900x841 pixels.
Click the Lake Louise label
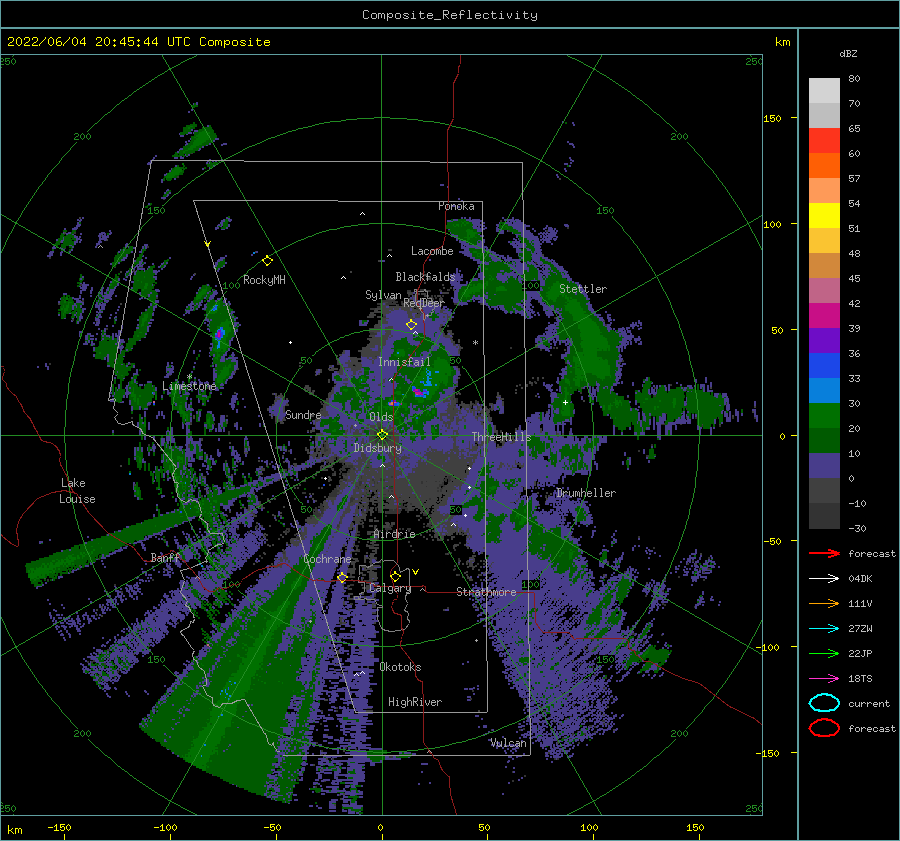[x=78, y=491]
